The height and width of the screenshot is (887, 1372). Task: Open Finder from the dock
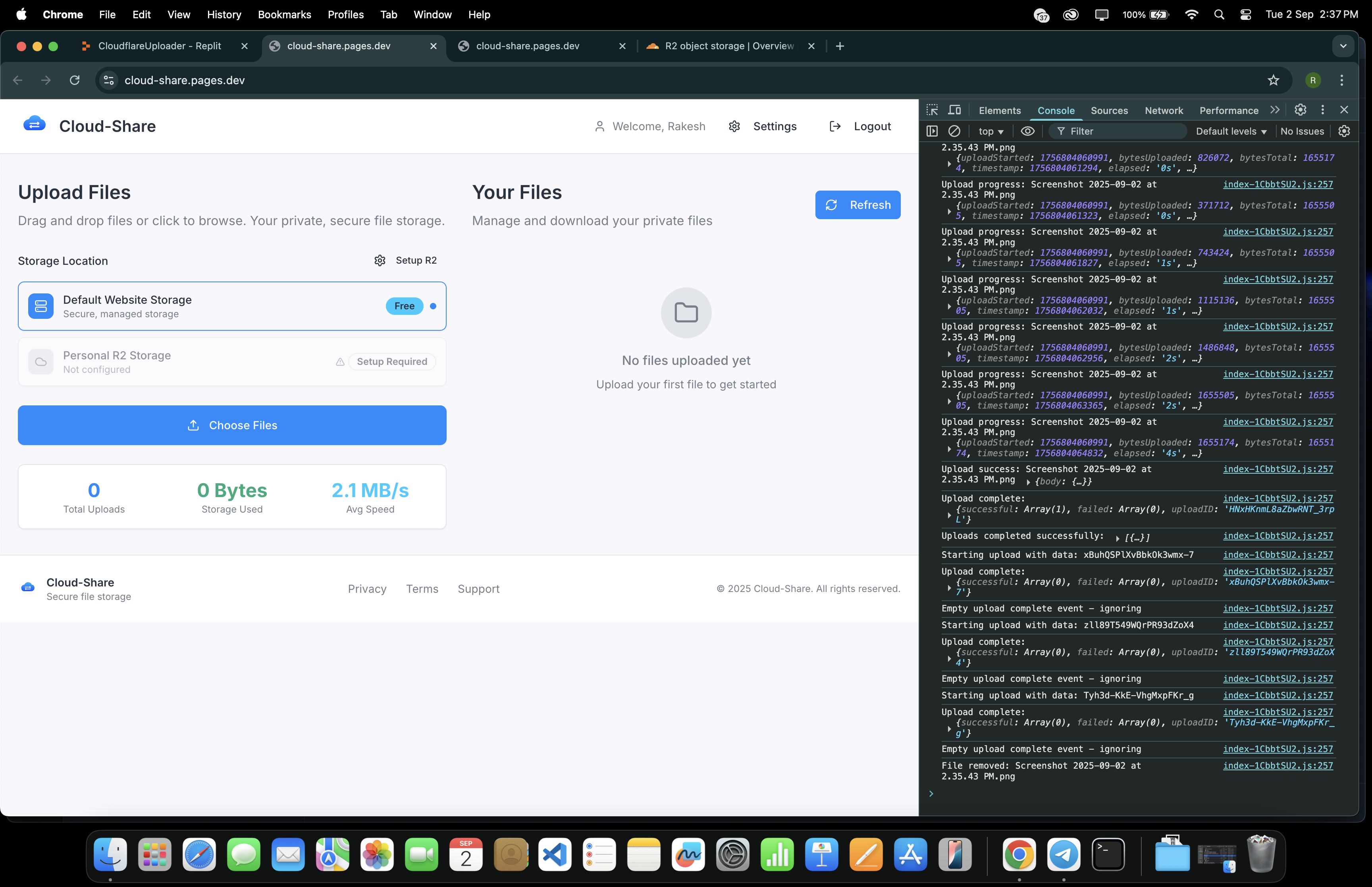click(110, 855)
